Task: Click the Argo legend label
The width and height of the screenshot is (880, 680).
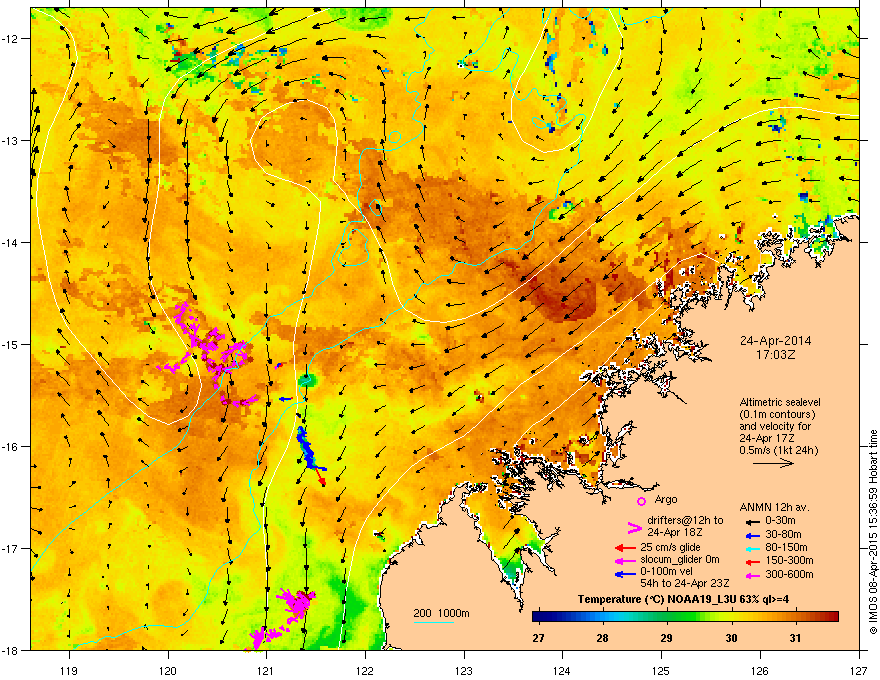Action: 666,499
